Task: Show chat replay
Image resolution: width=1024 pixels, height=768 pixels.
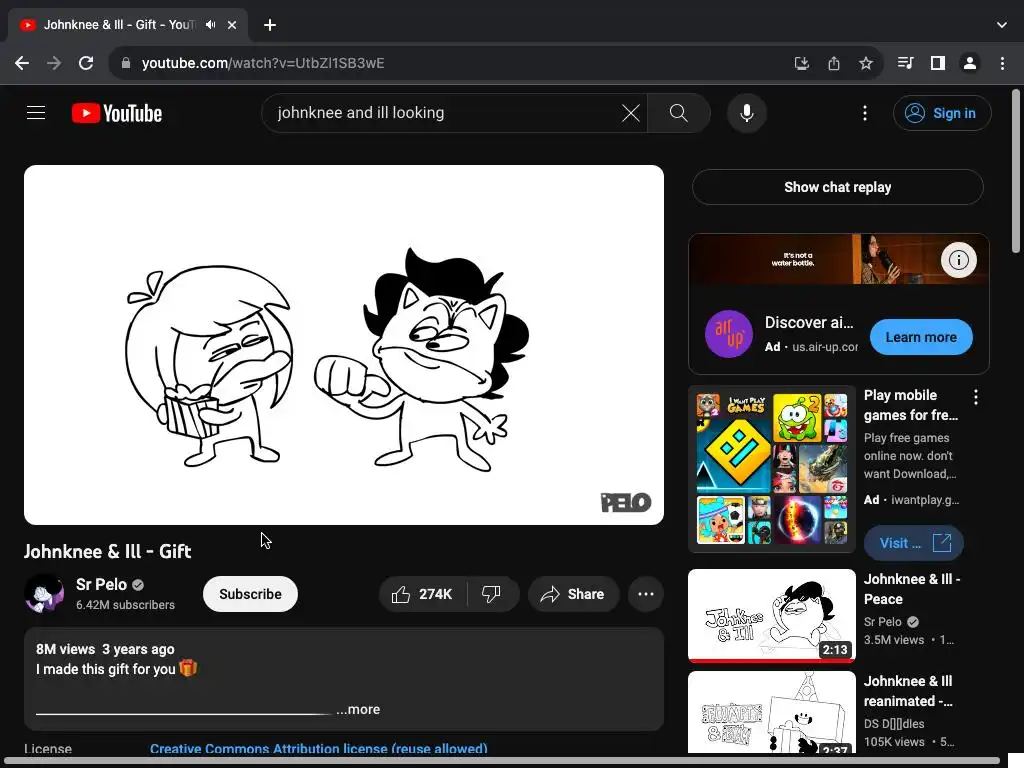Action: (838, 187)
